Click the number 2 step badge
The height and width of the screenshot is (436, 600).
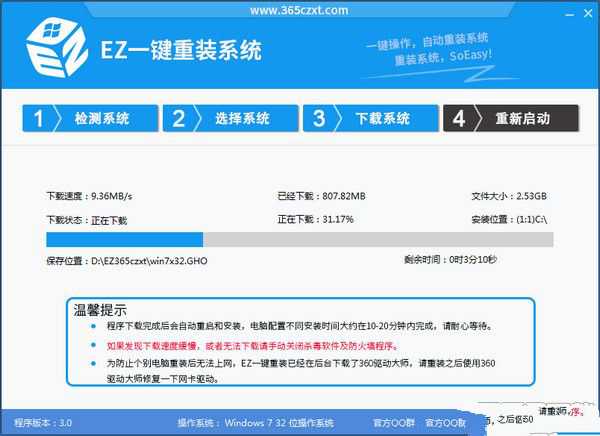[180, 119]
